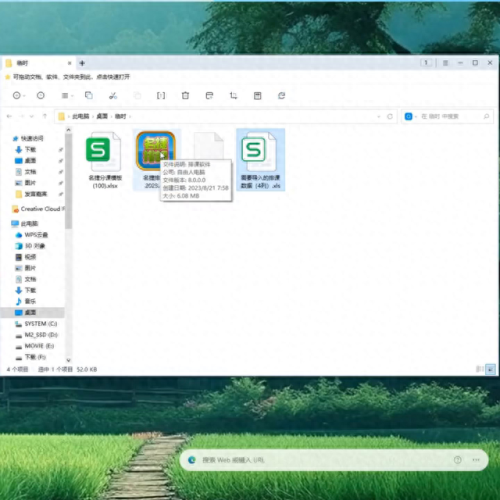500x500 pixels.
Task: Go back with the left arrow
Action: click(9, 116)
